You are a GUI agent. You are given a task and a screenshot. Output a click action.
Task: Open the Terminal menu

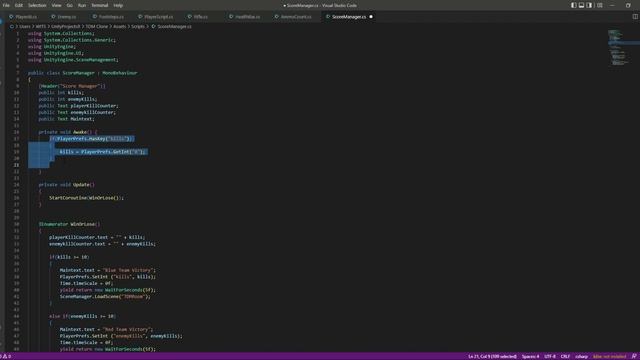[x=100, y=5]
